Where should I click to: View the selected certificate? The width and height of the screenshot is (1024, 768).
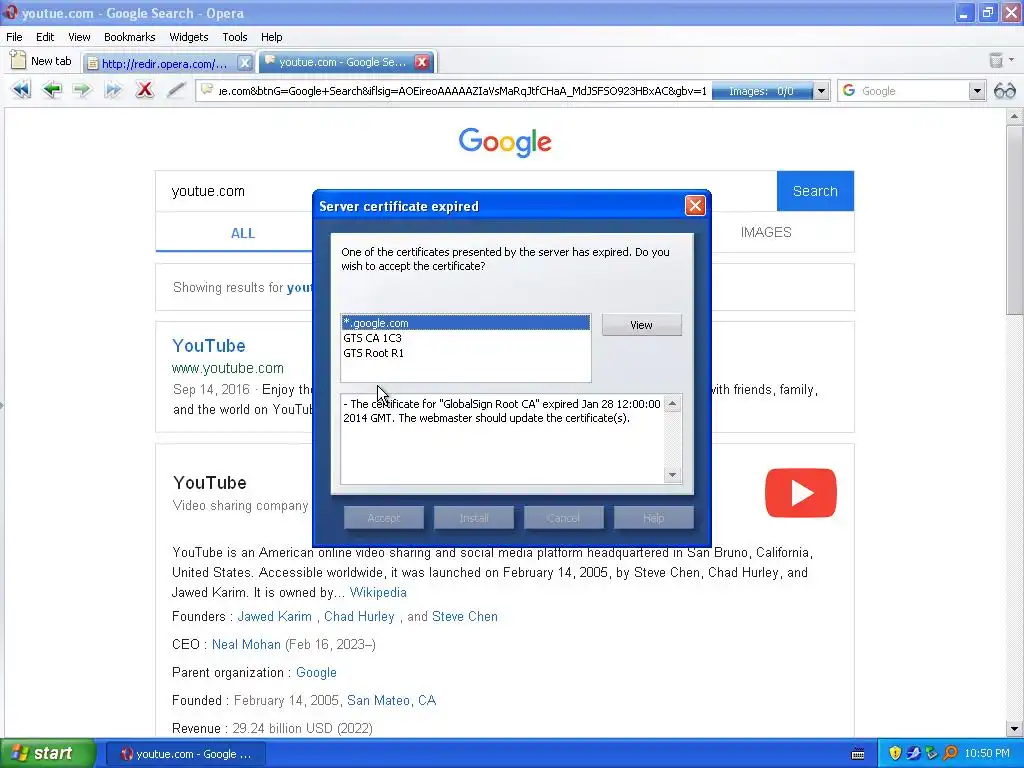click(x=641, y=325)
